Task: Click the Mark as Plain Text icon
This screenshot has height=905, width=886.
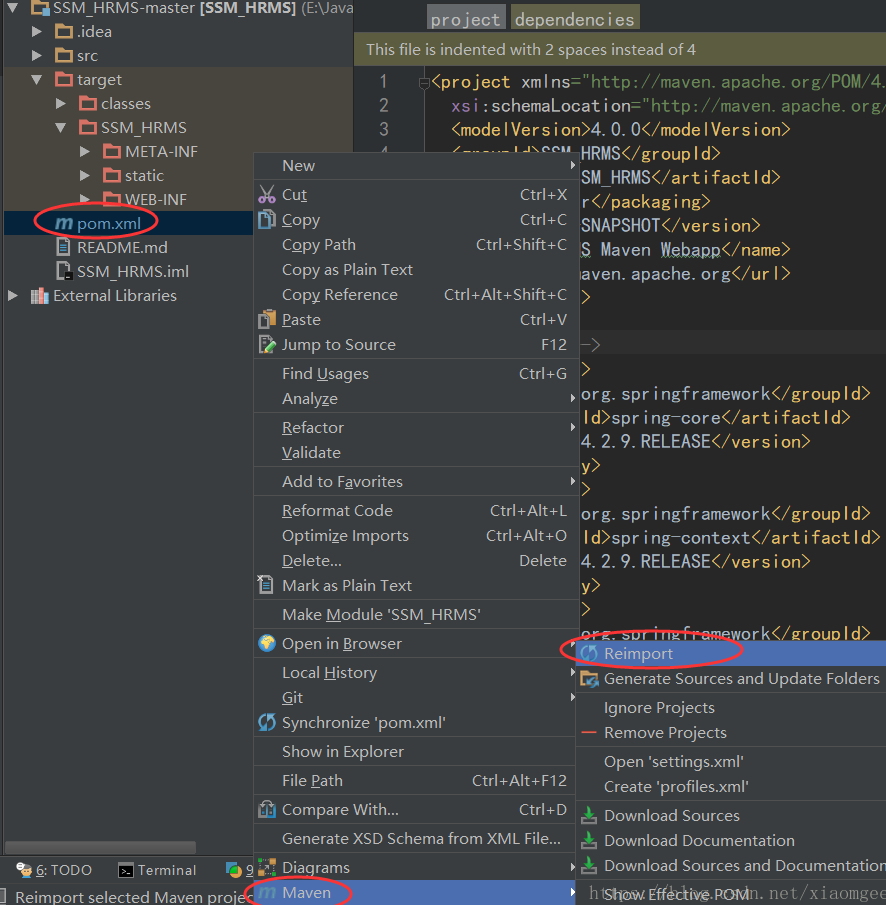Action: coord(266,585)
